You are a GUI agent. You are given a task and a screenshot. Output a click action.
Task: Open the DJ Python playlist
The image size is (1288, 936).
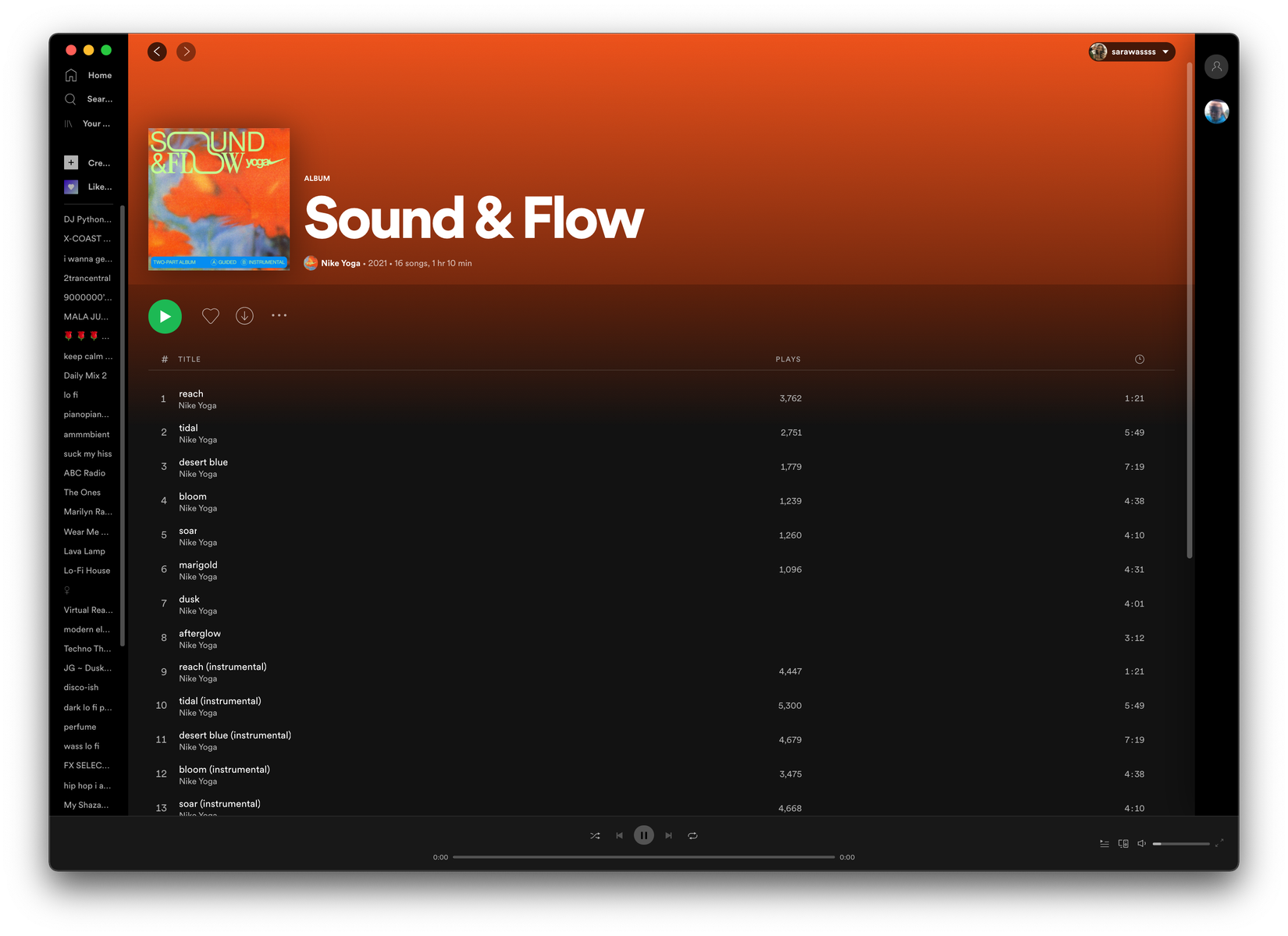click(x=87, y=219)
